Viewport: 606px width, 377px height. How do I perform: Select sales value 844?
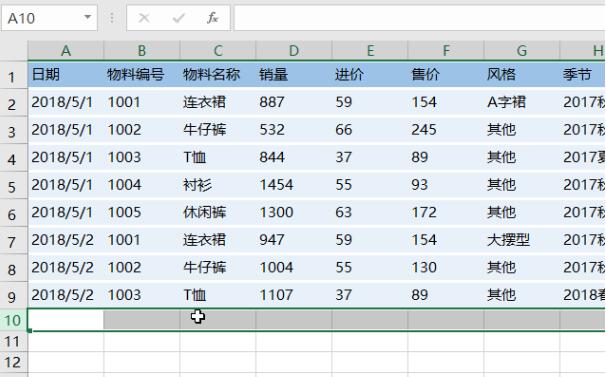pyautogui.click(x=294, y=157)
